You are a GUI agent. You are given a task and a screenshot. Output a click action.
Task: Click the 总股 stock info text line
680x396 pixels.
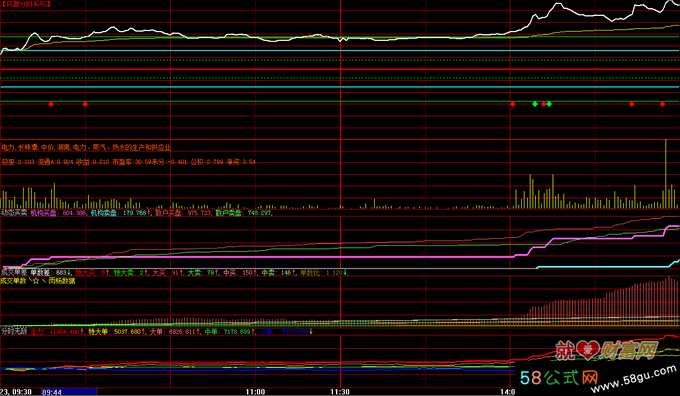pos(128,162)
